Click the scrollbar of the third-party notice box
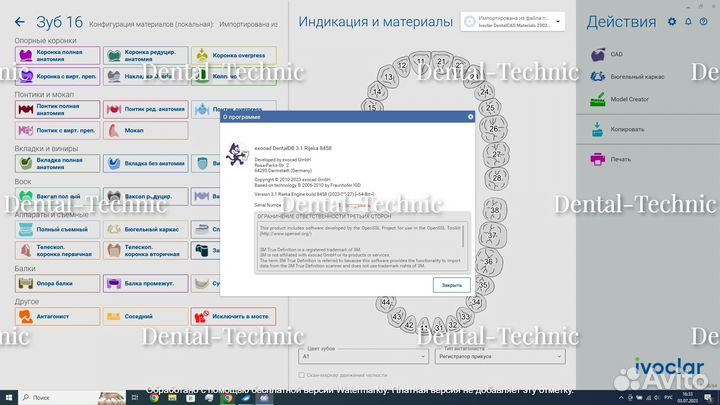 [463, 236]
